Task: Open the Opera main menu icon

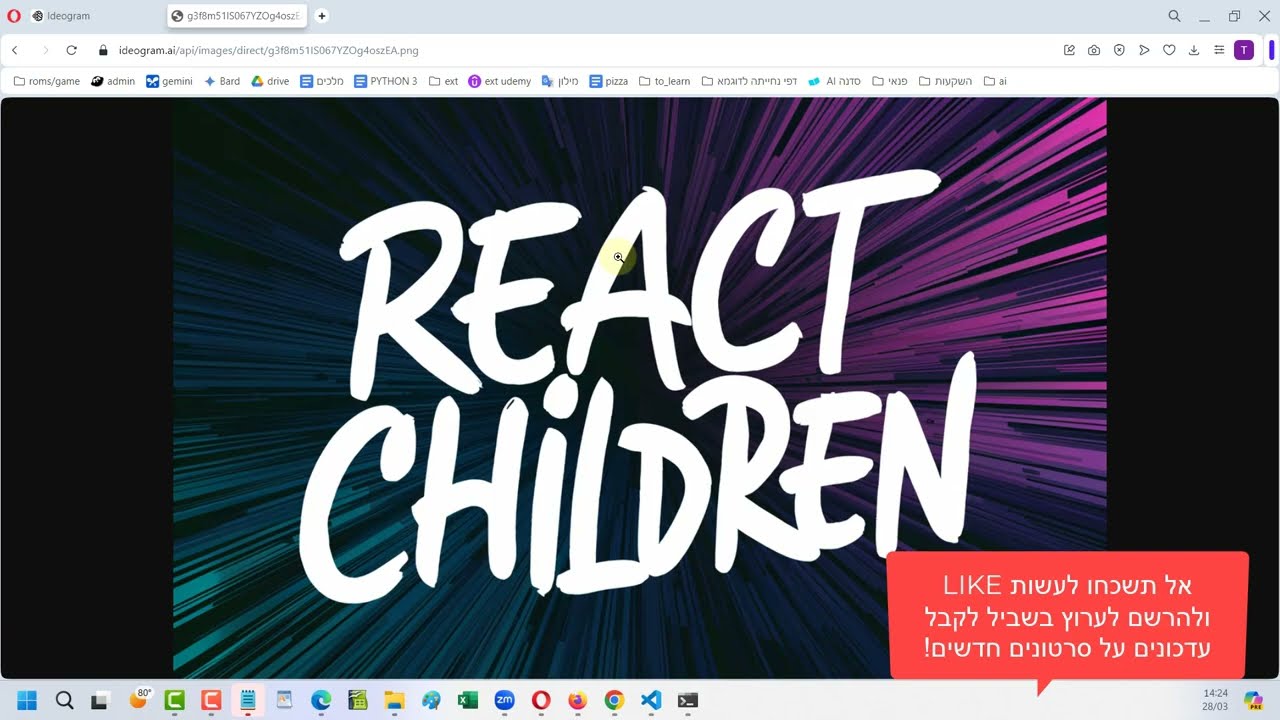Action: 14,16
